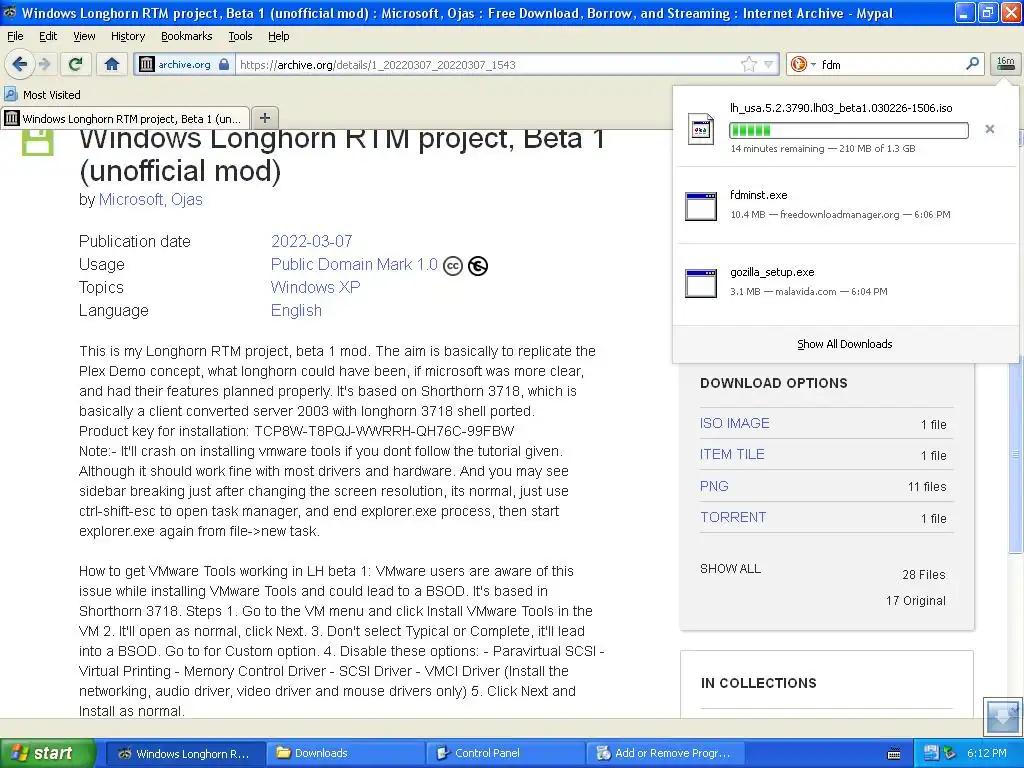This screenshot has height=768, width=1024.
Task: Open the View menu
Action: pos(84,36)
